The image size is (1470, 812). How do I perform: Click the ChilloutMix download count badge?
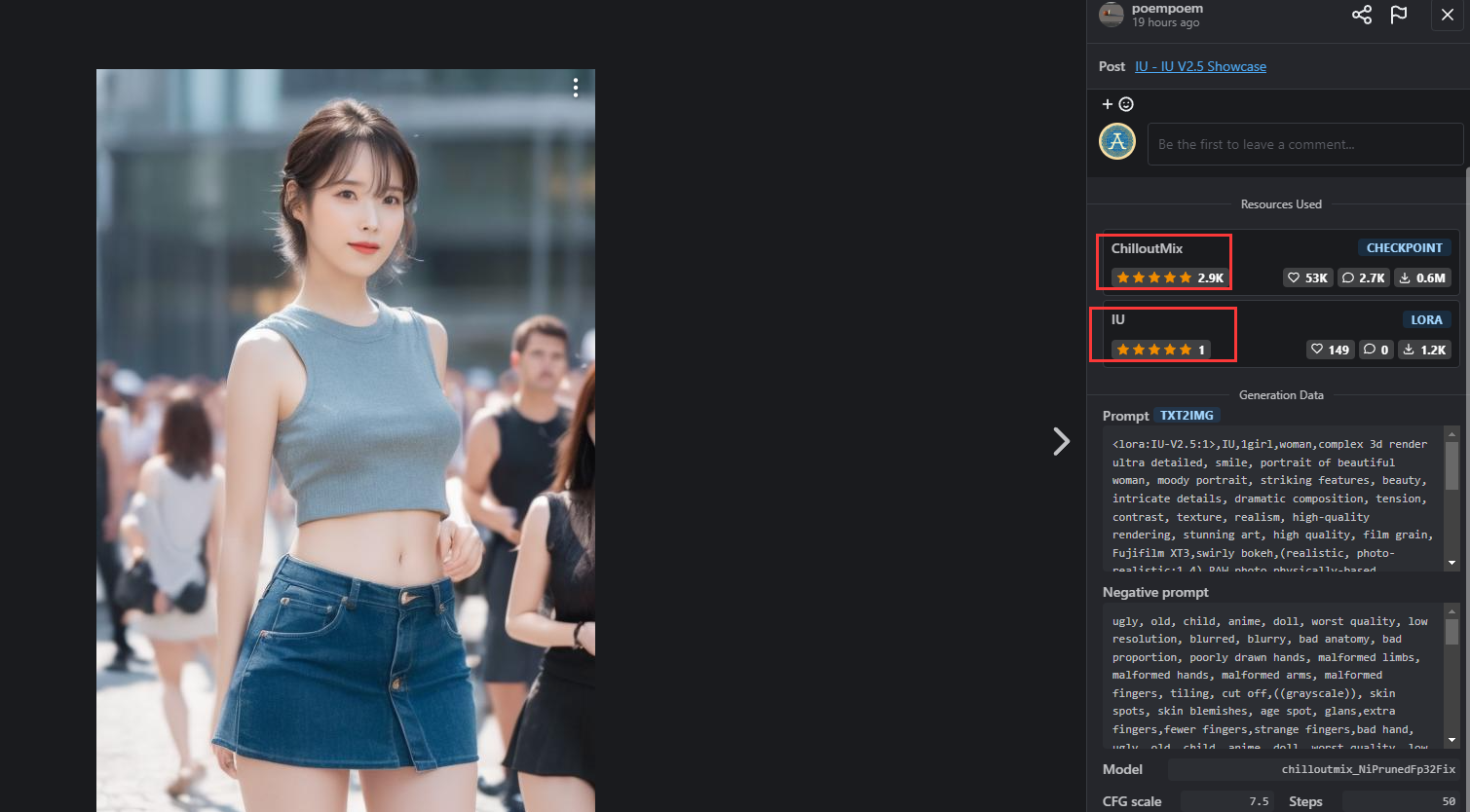pyautogui.click(x=1421, y=277)
